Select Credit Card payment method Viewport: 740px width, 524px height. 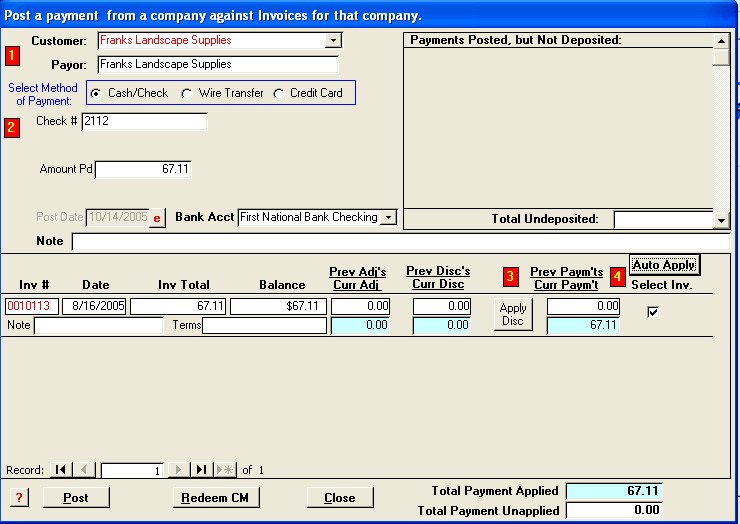click(x=279, y=93)
